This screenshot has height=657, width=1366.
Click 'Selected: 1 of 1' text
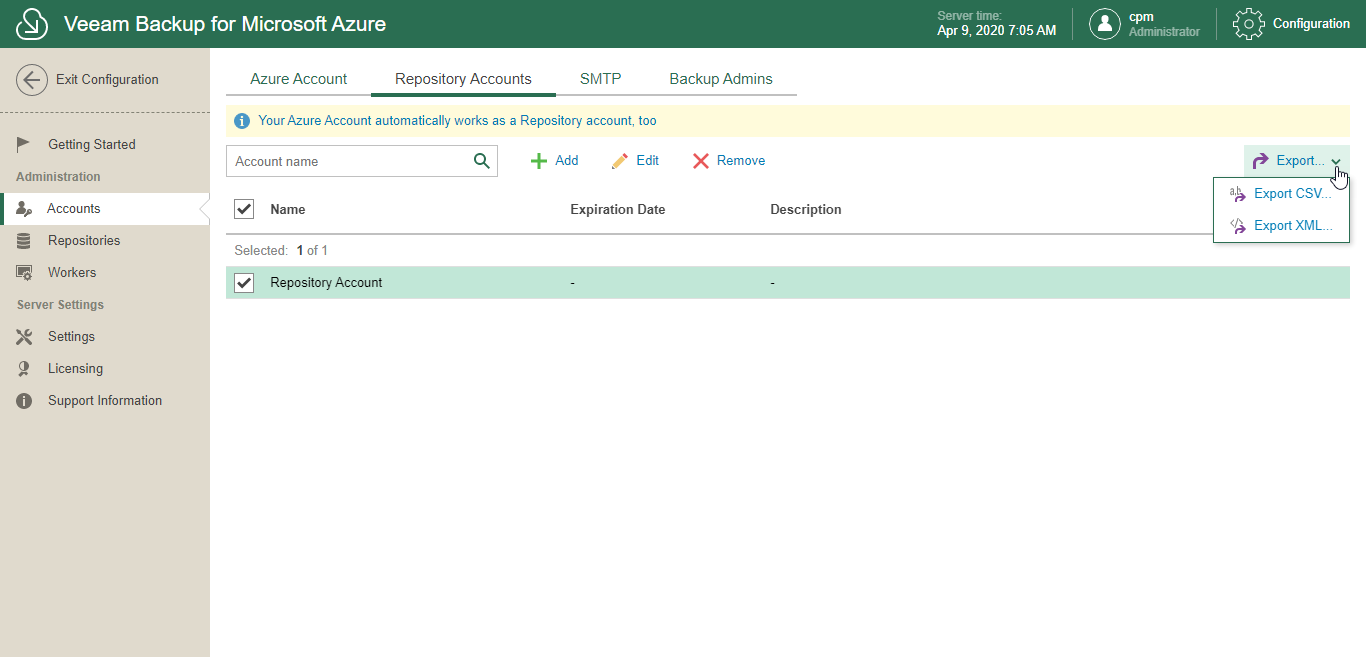[281, 251]
